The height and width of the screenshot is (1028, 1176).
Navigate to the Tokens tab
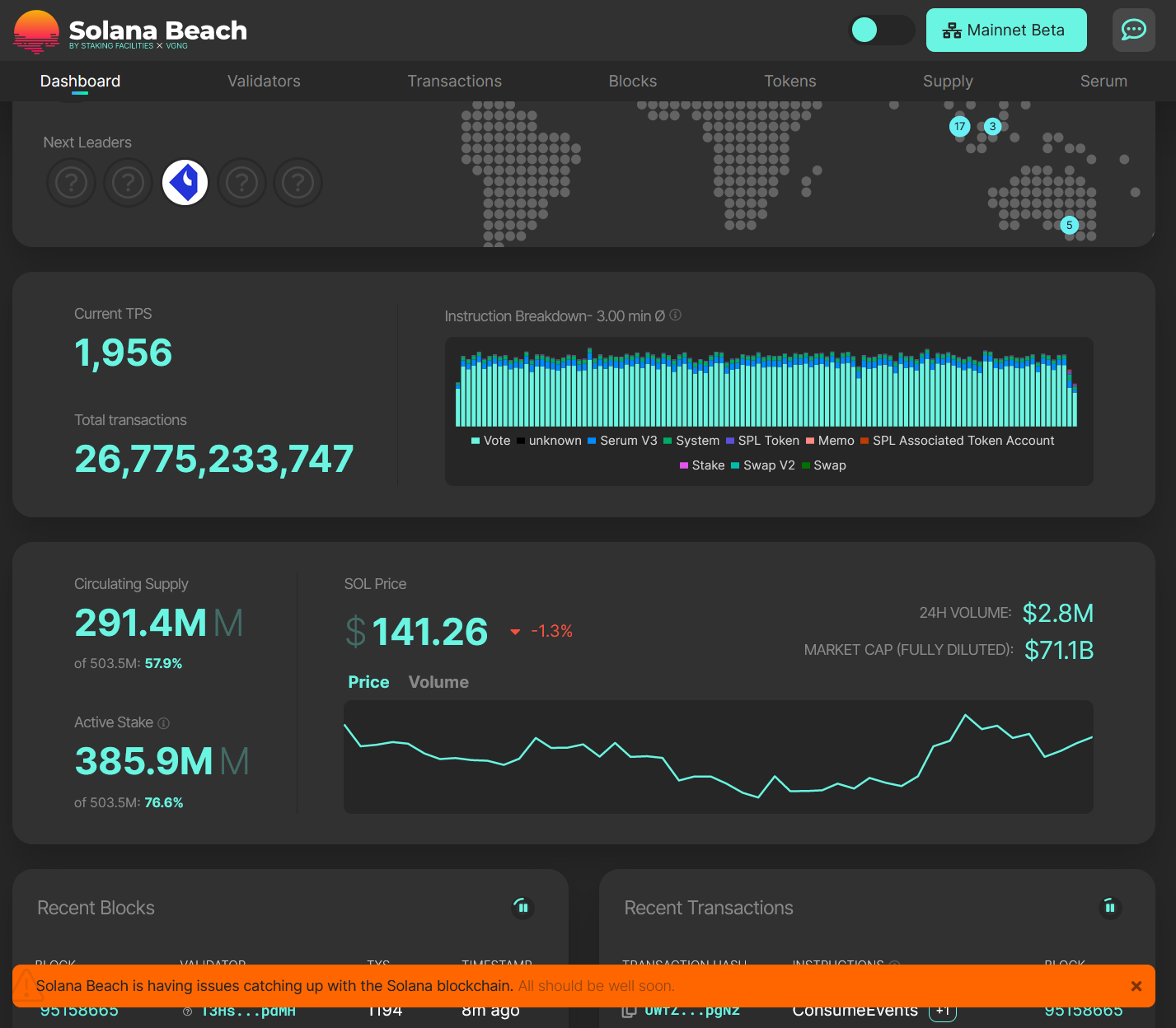point(789,81)
